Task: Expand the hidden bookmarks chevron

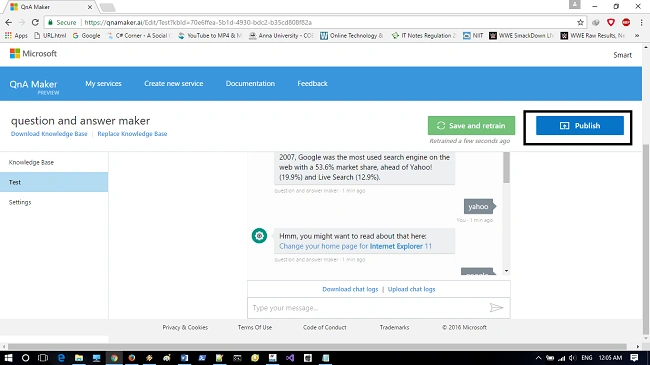Action: tap(637, 36)
